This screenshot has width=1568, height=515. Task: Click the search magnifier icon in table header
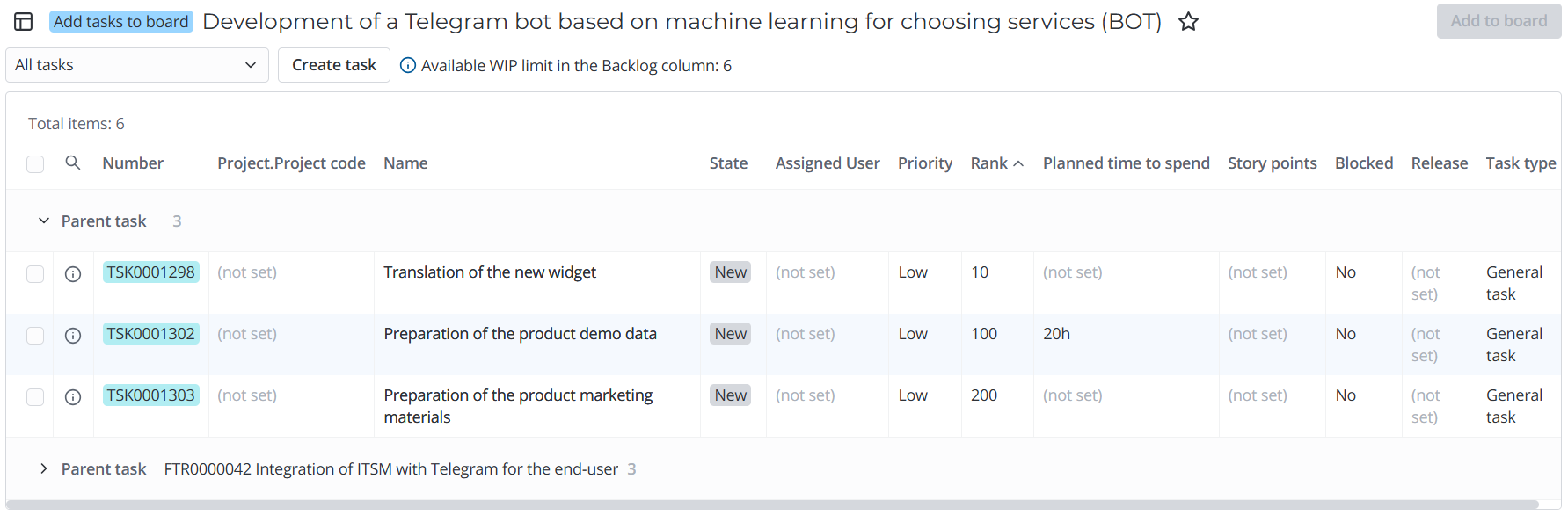(x=73, y=163)
